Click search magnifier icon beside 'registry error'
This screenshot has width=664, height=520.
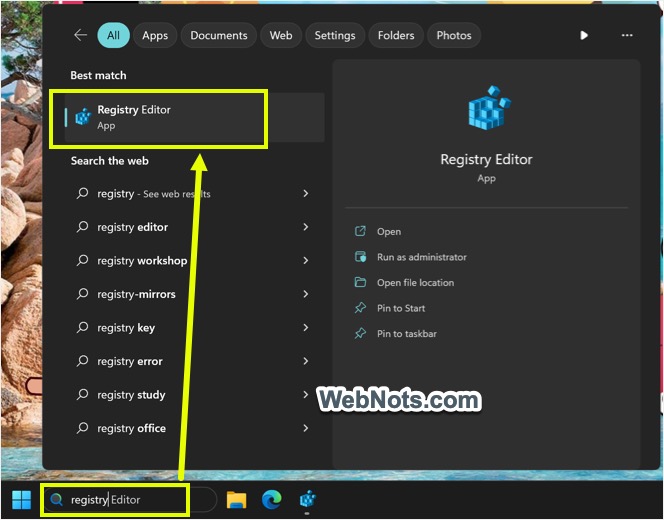coord(82,361)
